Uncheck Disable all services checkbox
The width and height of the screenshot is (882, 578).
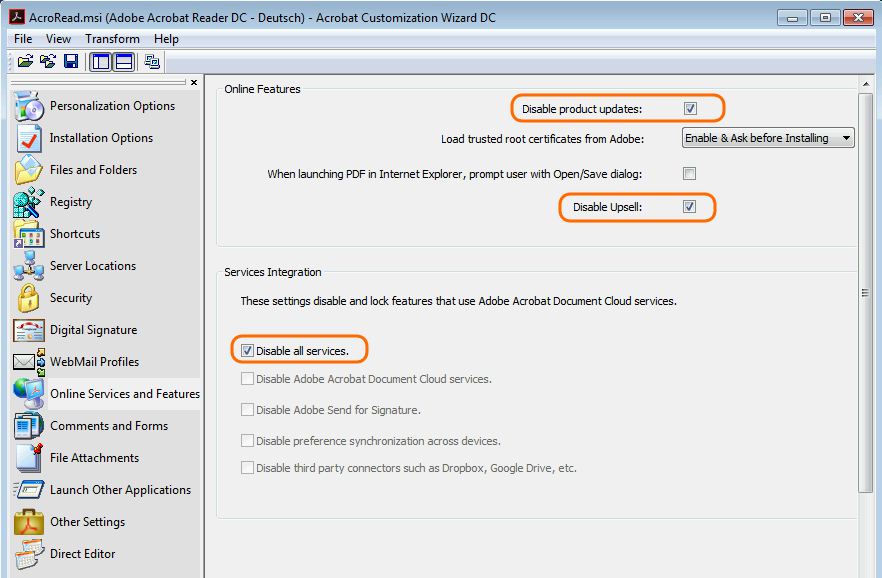point(247,351)
